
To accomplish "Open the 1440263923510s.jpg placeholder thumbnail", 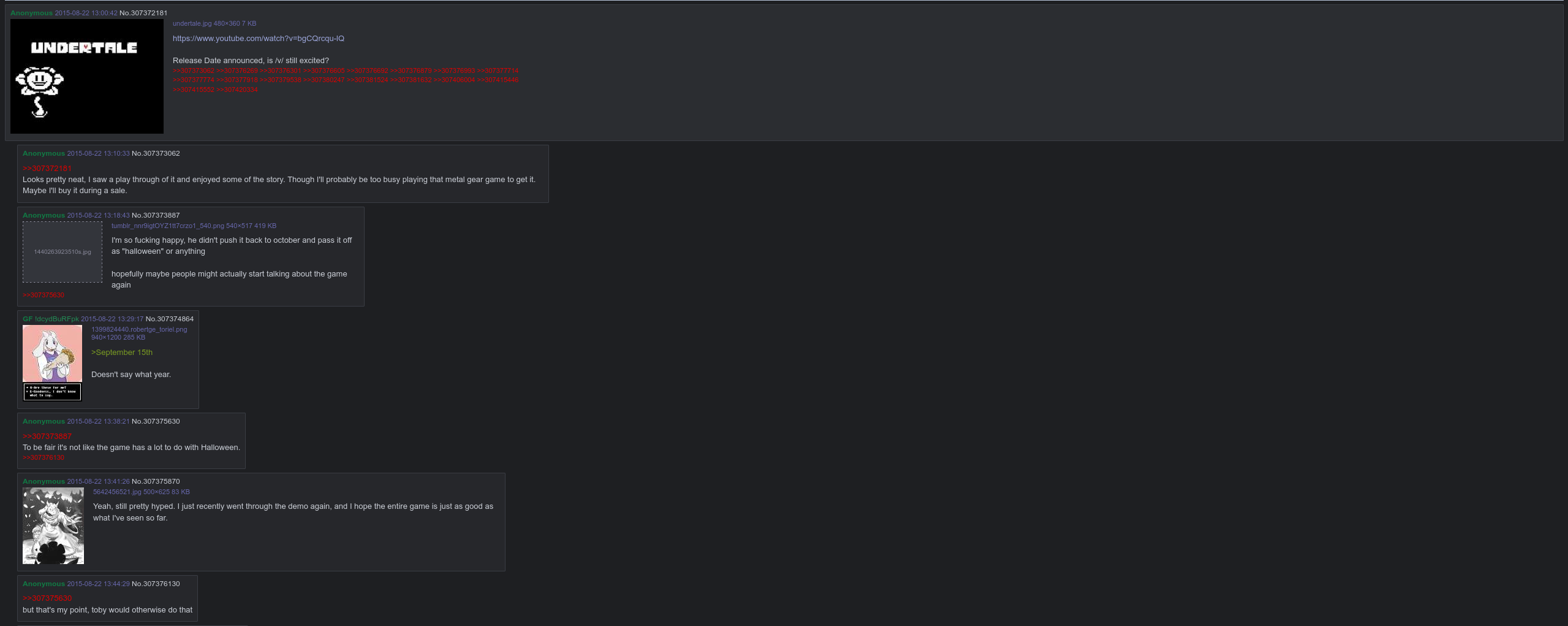I will coord(62,252).
